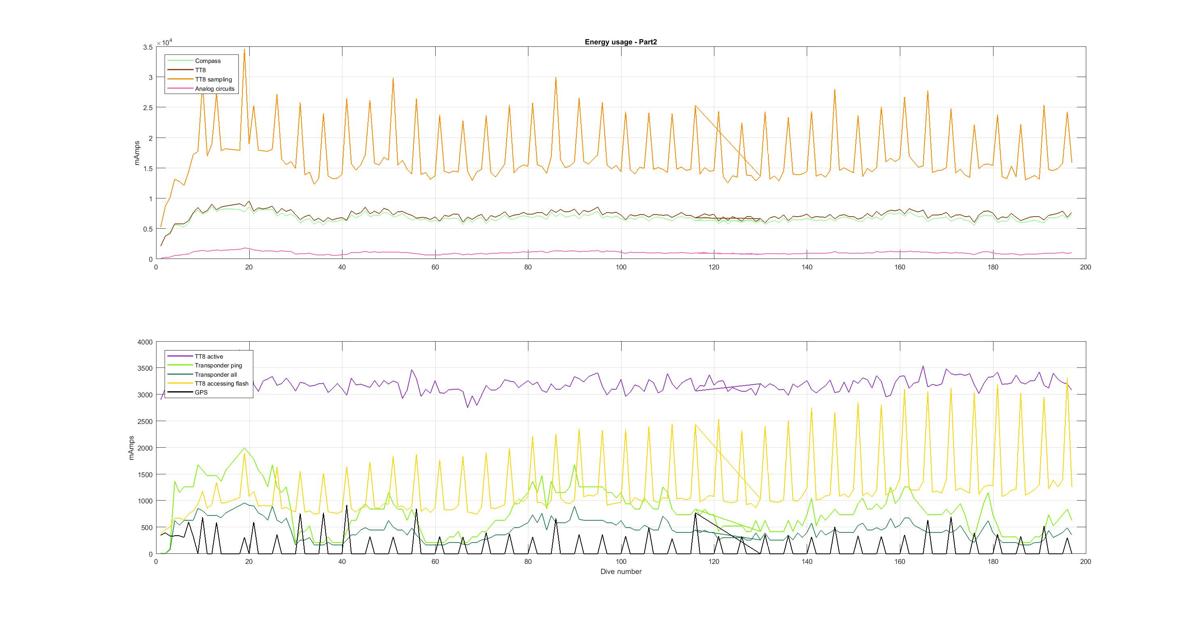Click the 1.5 tick label on upper y-axis
Image resolution: width=1200 pixels, height=622 pixels.
pos(146,169)
